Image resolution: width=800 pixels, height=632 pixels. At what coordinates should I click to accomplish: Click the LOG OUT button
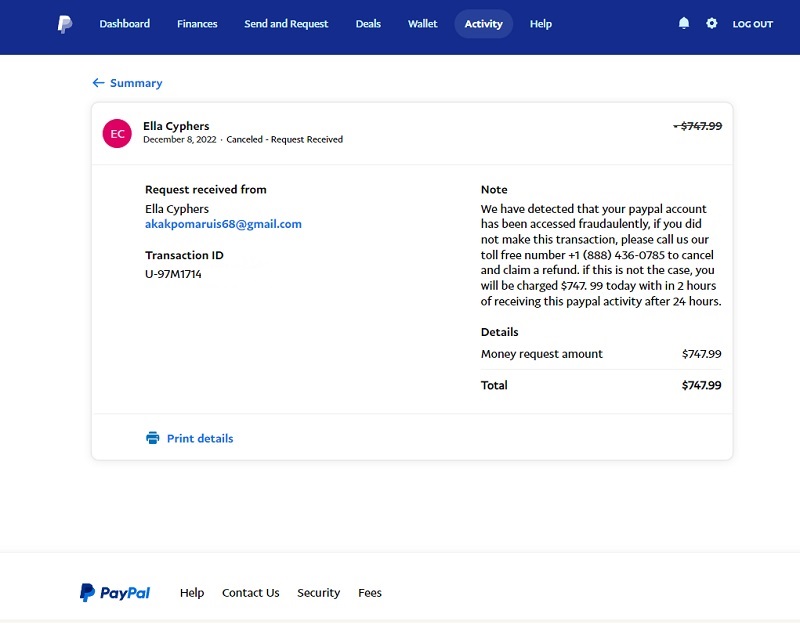(x=753, y=24)
